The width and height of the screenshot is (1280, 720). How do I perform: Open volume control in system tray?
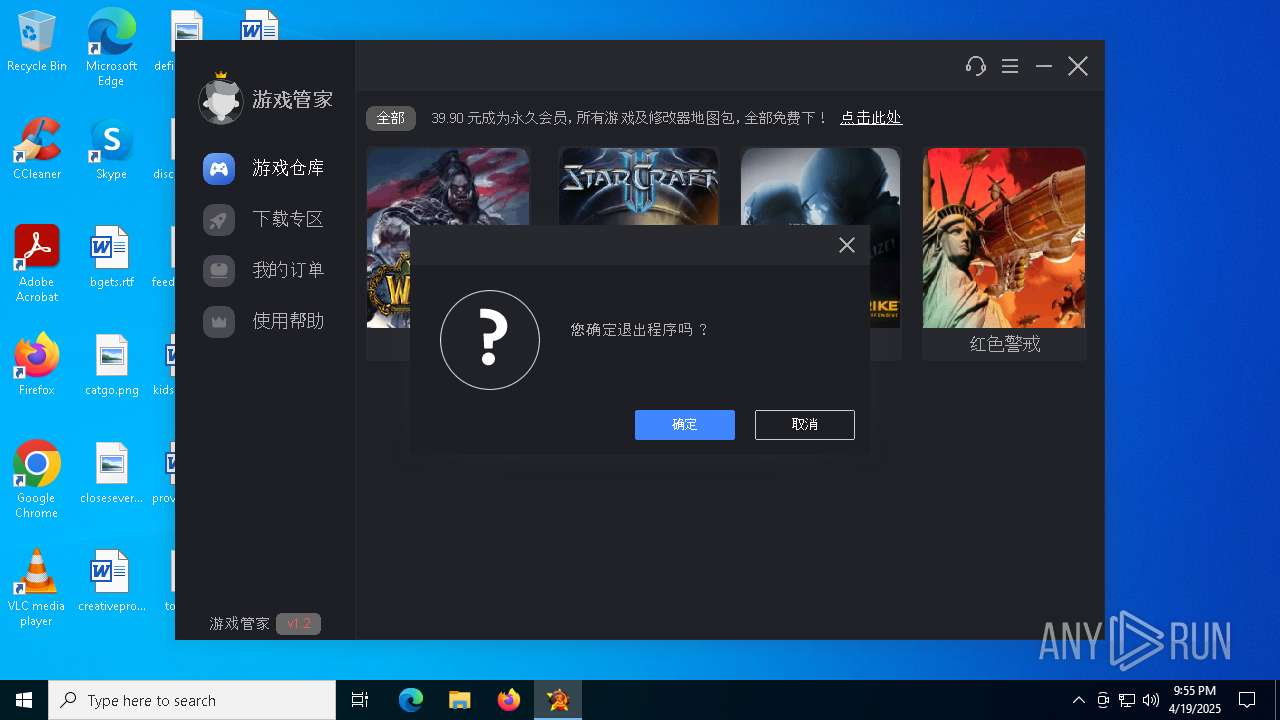pos(1151,700)
